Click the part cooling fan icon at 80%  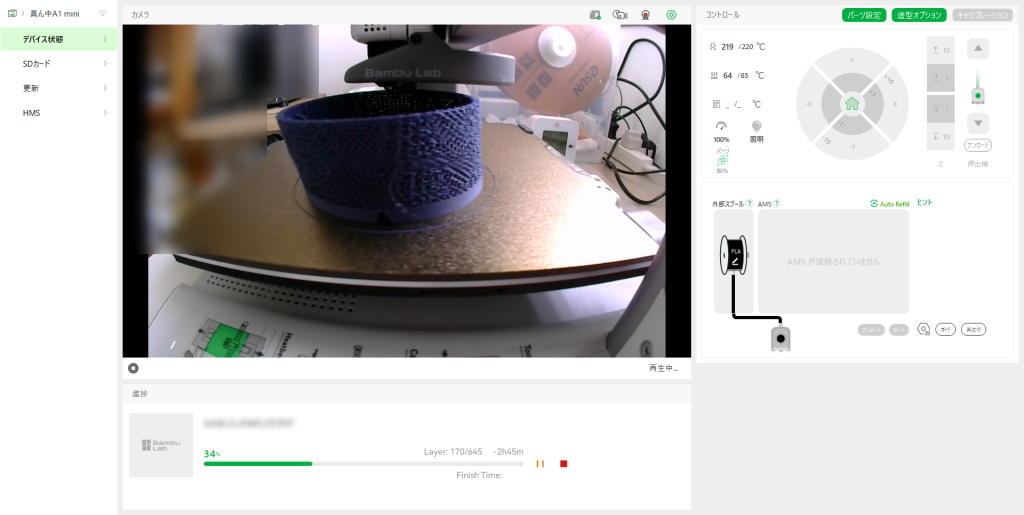click(x=721, y=159)
